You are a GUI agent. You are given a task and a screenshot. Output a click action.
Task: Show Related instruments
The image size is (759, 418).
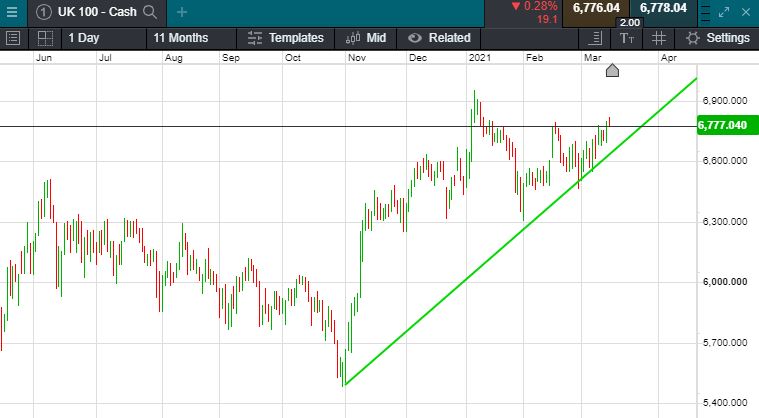(438, 38)
